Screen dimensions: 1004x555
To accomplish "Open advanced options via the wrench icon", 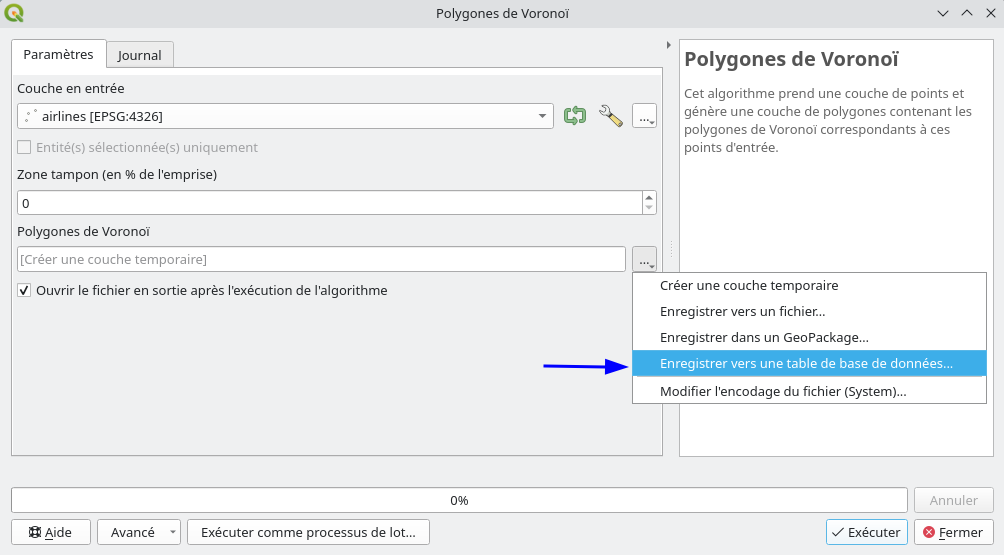I will (x=610, y=116).
